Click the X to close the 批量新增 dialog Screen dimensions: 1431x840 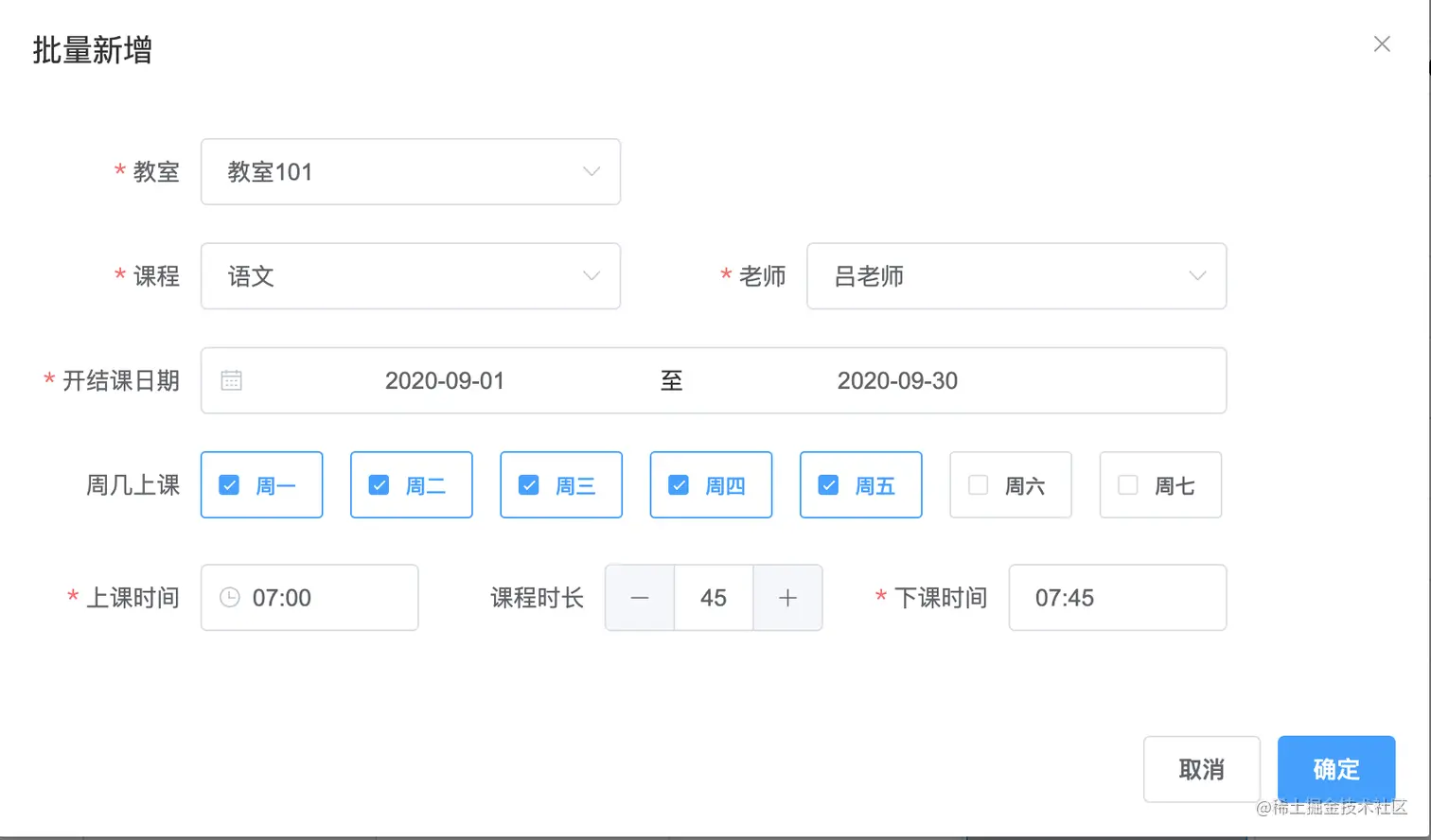click(1382, 44)
